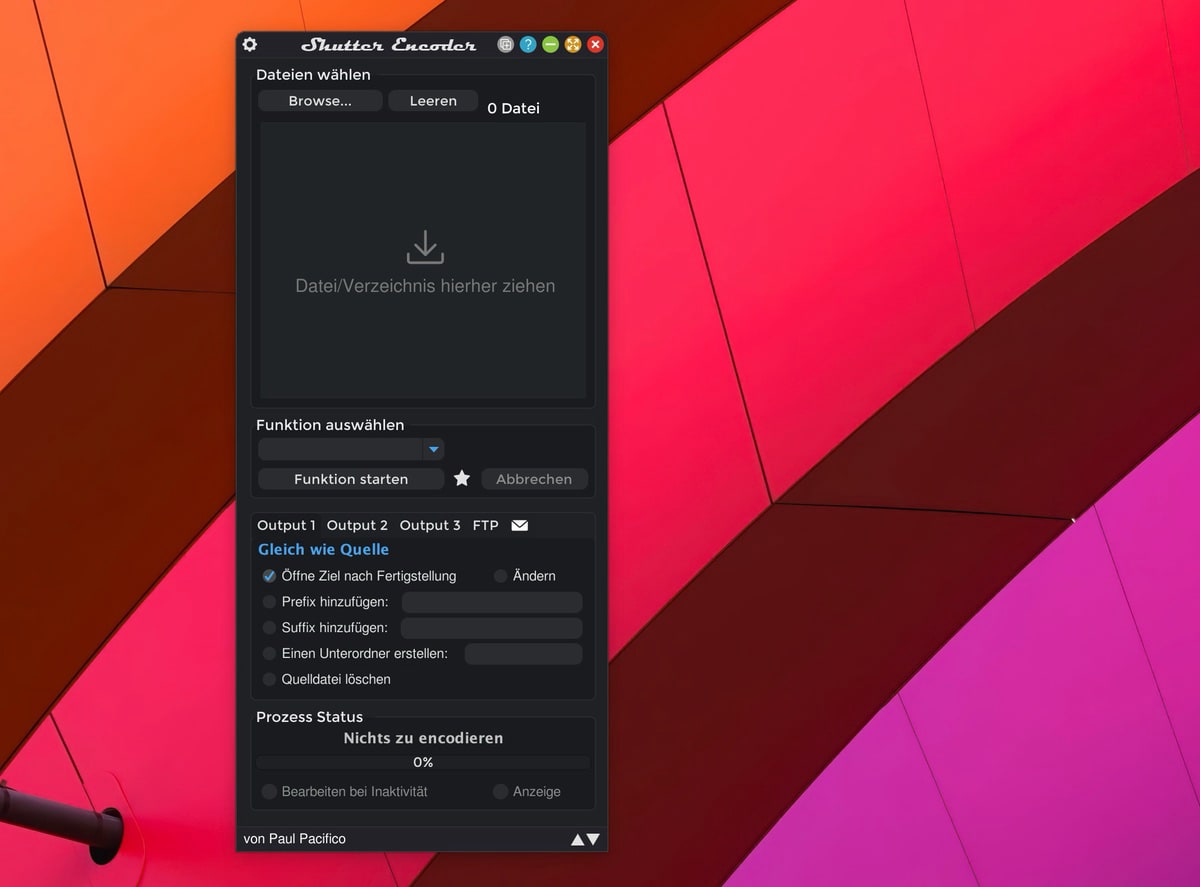Disable Öffne Ziel nach Fertigstellung checkbox
Viewport: 1200px width, 887px height.
coord(269,576)
